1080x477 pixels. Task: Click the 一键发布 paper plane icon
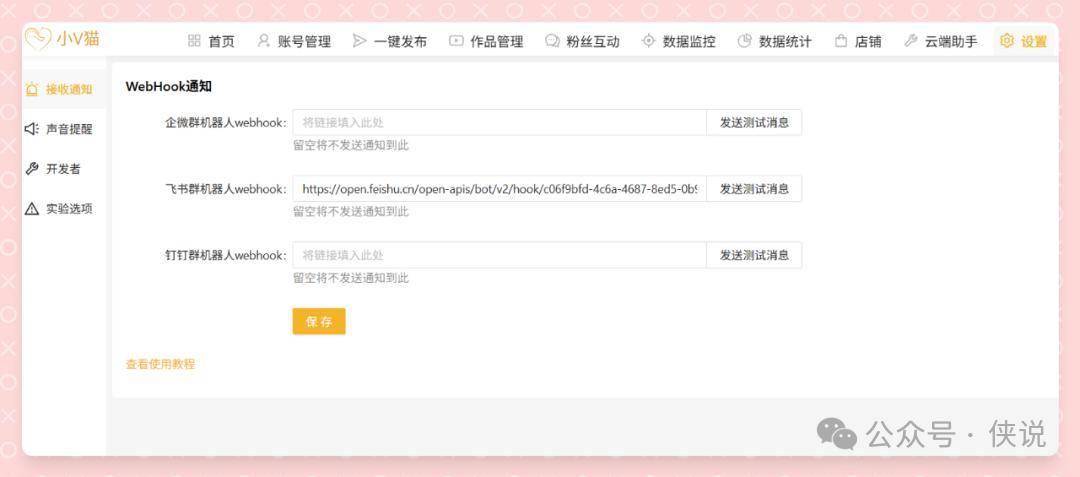point(360,41)
